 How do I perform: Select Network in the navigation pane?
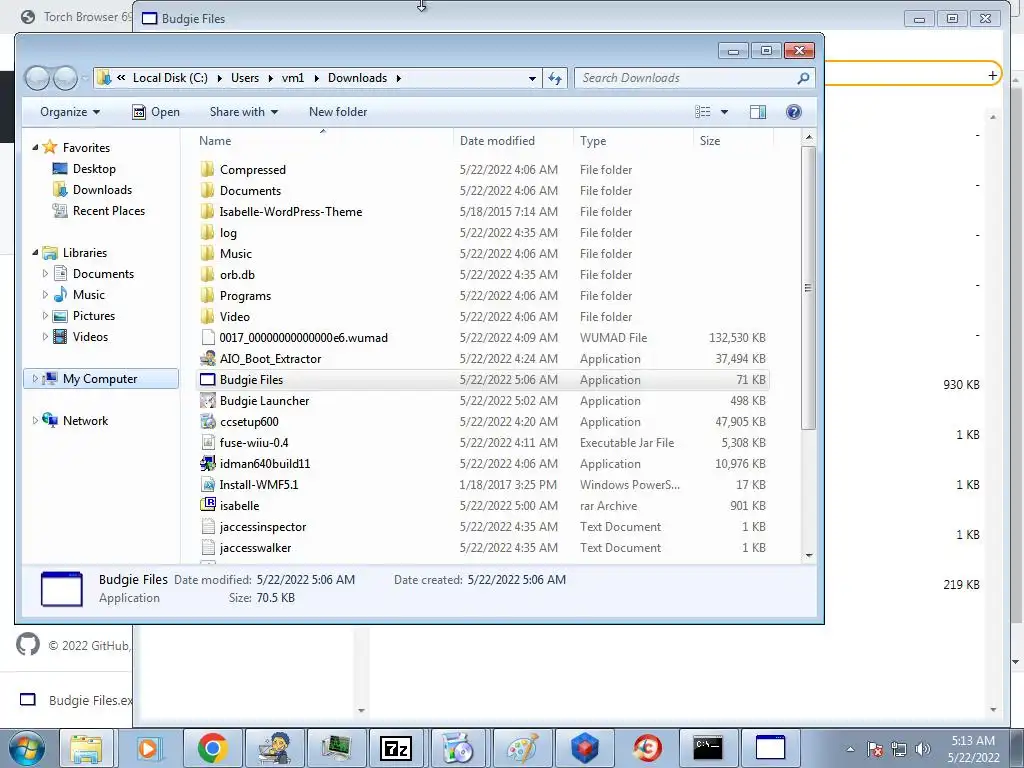(85, 421)
